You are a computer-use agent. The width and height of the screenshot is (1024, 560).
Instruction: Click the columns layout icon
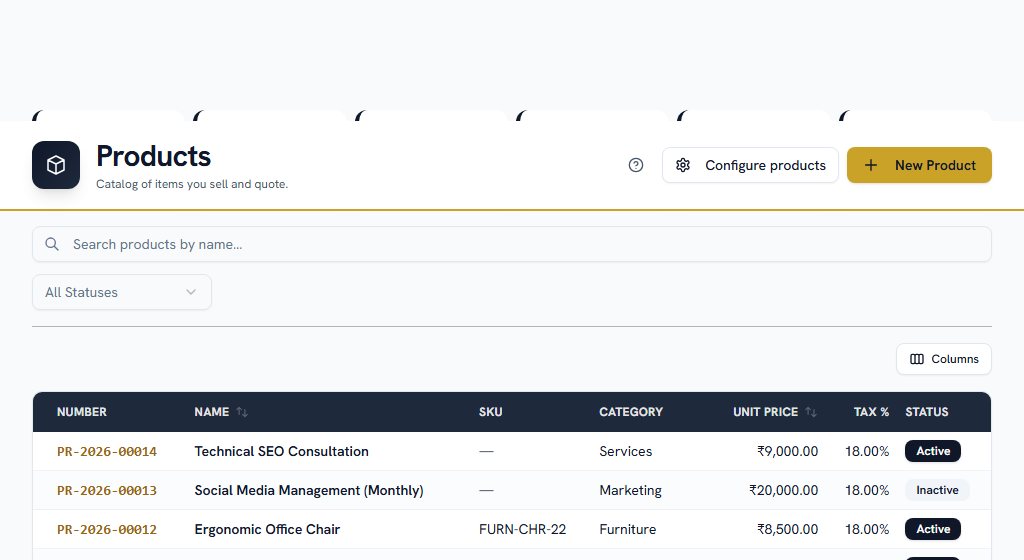(x=917, y=359)
